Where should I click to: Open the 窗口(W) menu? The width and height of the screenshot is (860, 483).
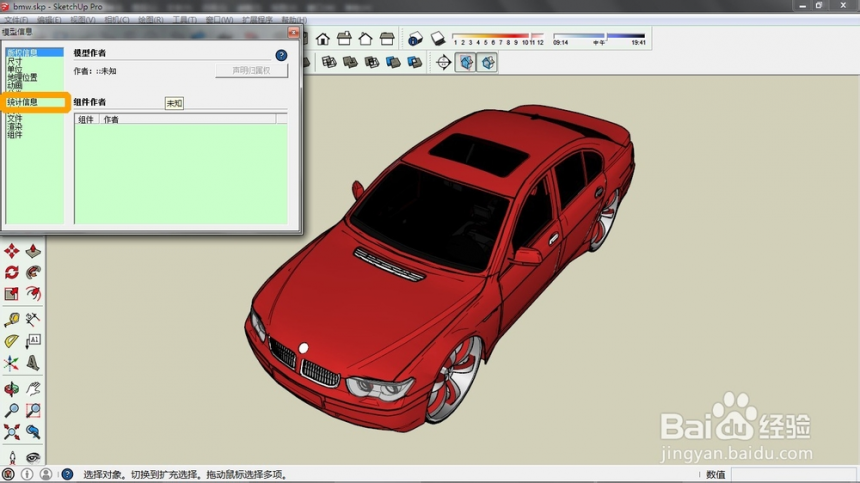219,20
